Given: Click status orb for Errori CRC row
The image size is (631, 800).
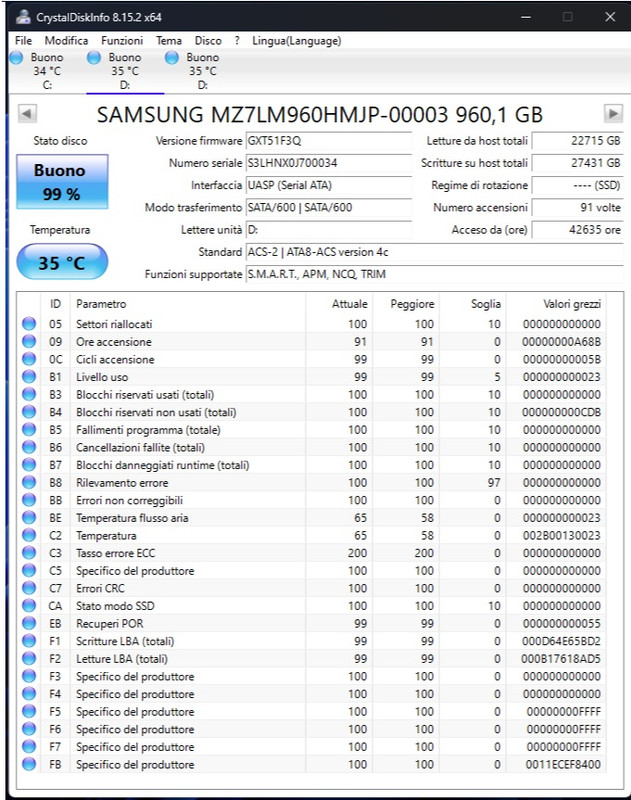Looking at the screenshot, I should click(x=29, y=588).
